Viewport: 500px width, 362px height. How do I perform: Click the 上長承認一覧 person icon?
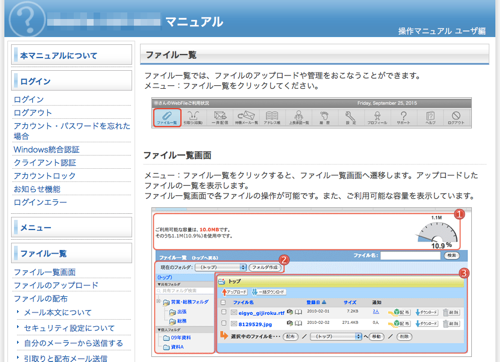pyautogui.click(x=298, y=117)
